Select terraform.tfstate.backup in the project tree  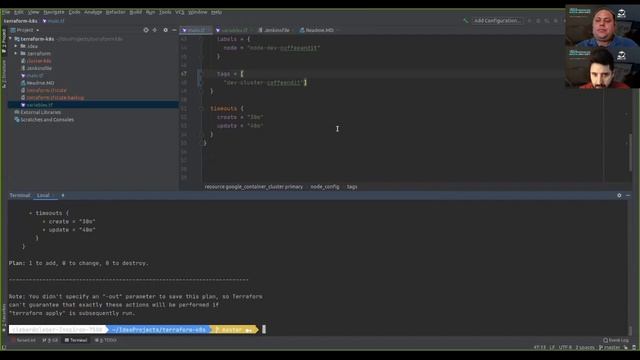pos(52,98)
